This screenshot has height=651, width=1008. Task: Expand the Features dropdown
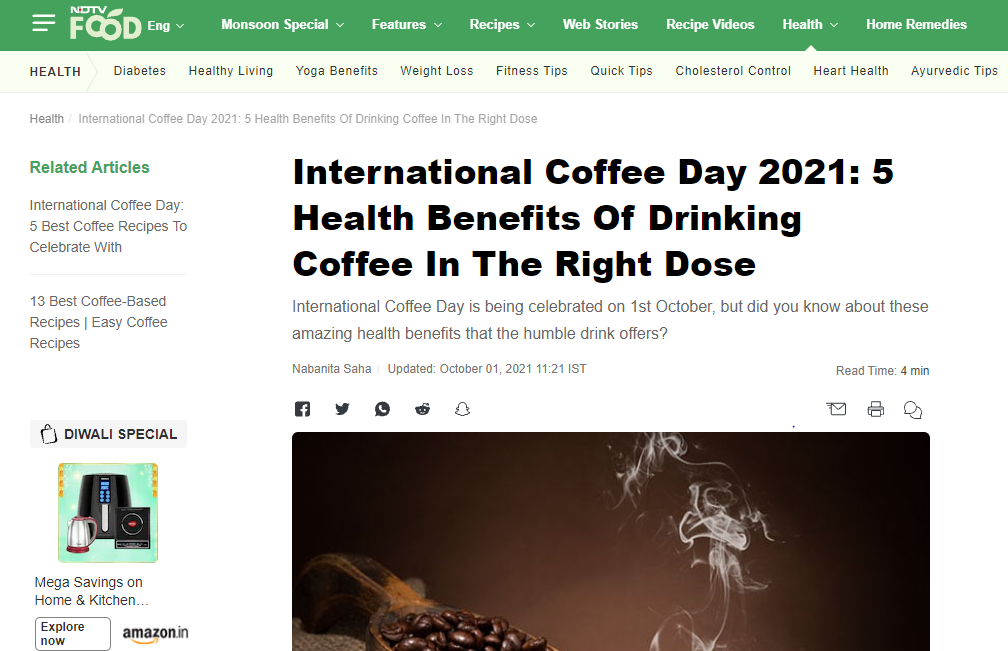tap(407, 25)
